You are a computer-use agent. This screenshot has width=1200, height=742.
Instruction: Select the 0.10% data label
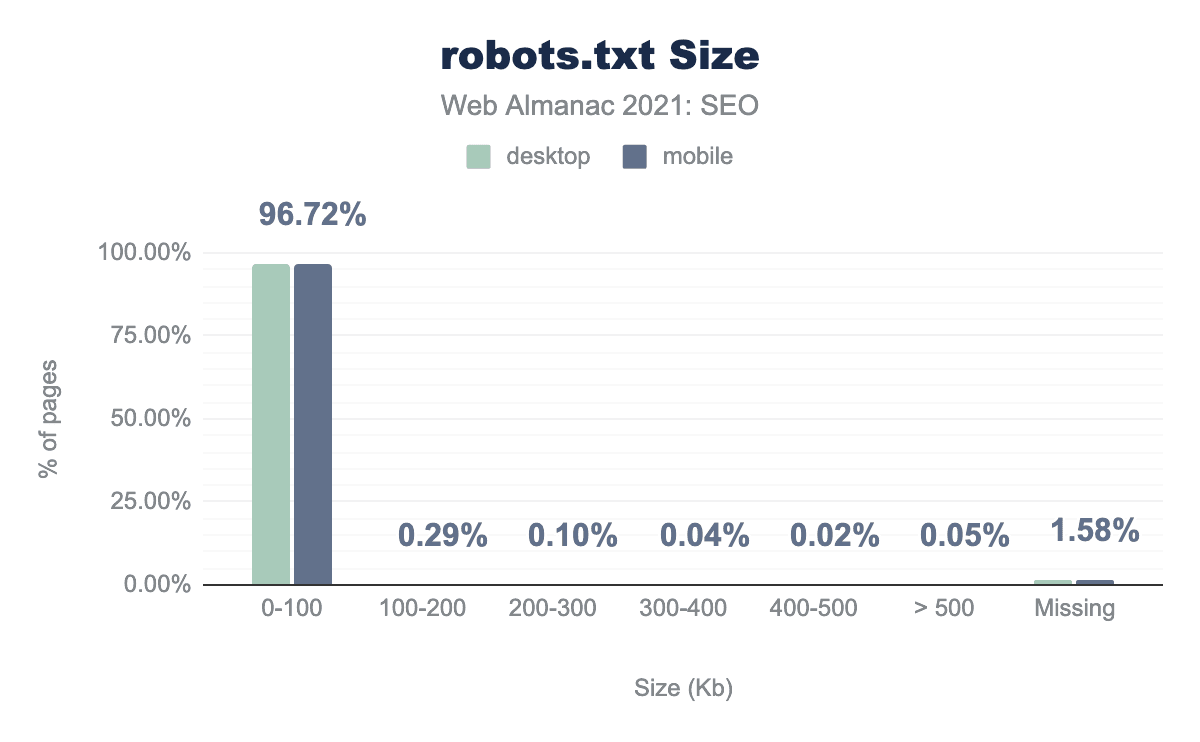click(573, 536)
